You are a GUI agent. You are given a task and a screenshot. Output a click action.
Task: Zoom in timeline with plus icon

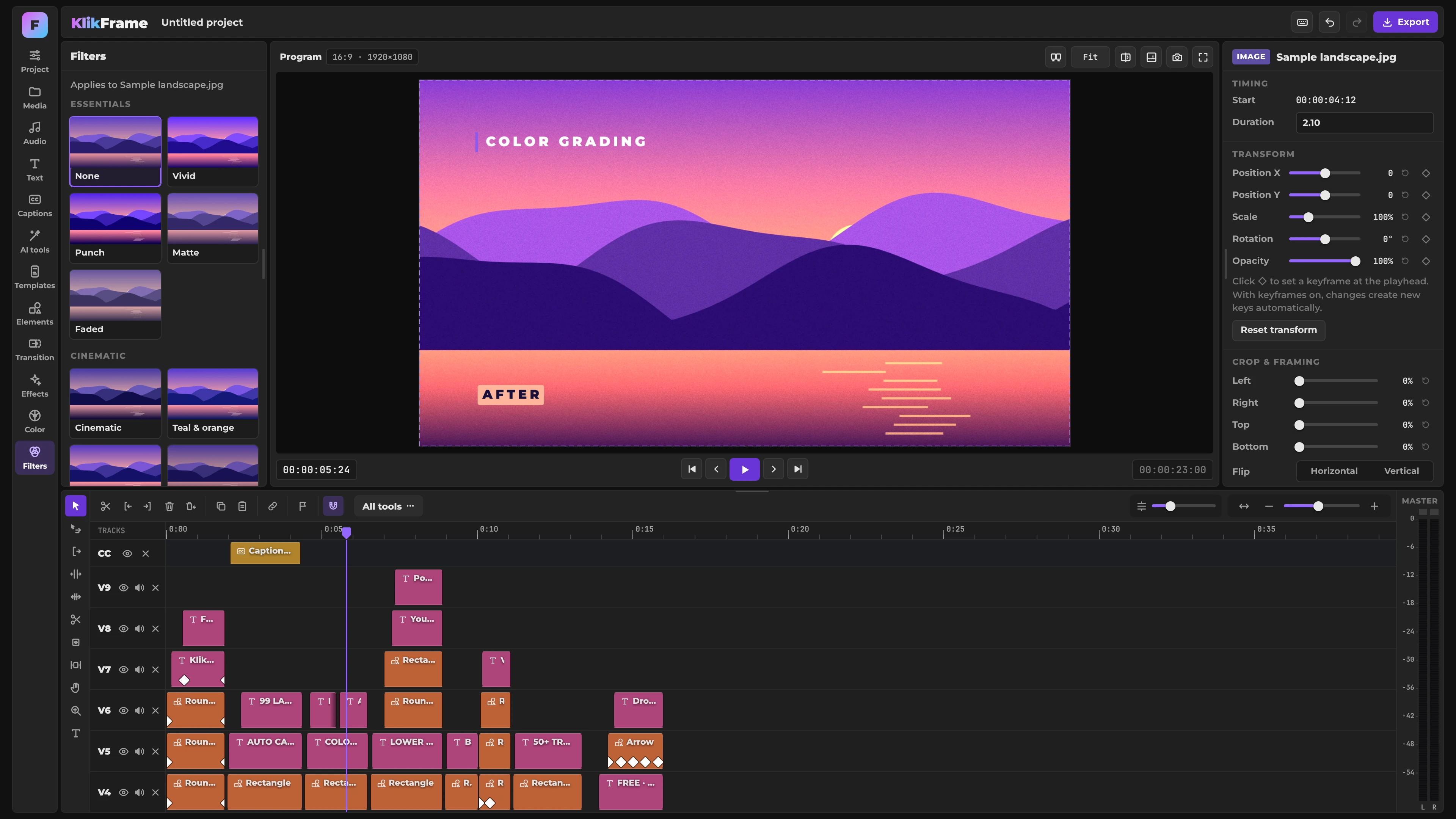tap(1374, 506)
